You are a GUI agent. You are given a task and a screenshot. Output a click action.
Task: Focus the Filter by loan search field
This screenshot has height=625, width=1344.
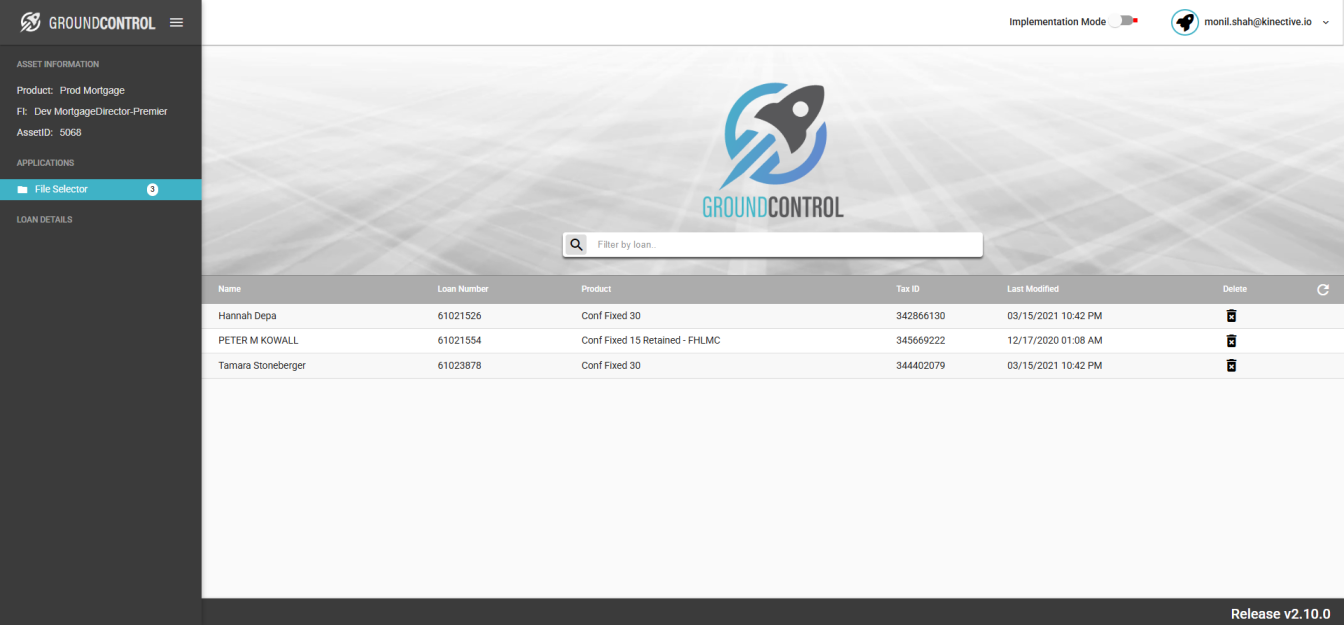(x=785, y=244)
